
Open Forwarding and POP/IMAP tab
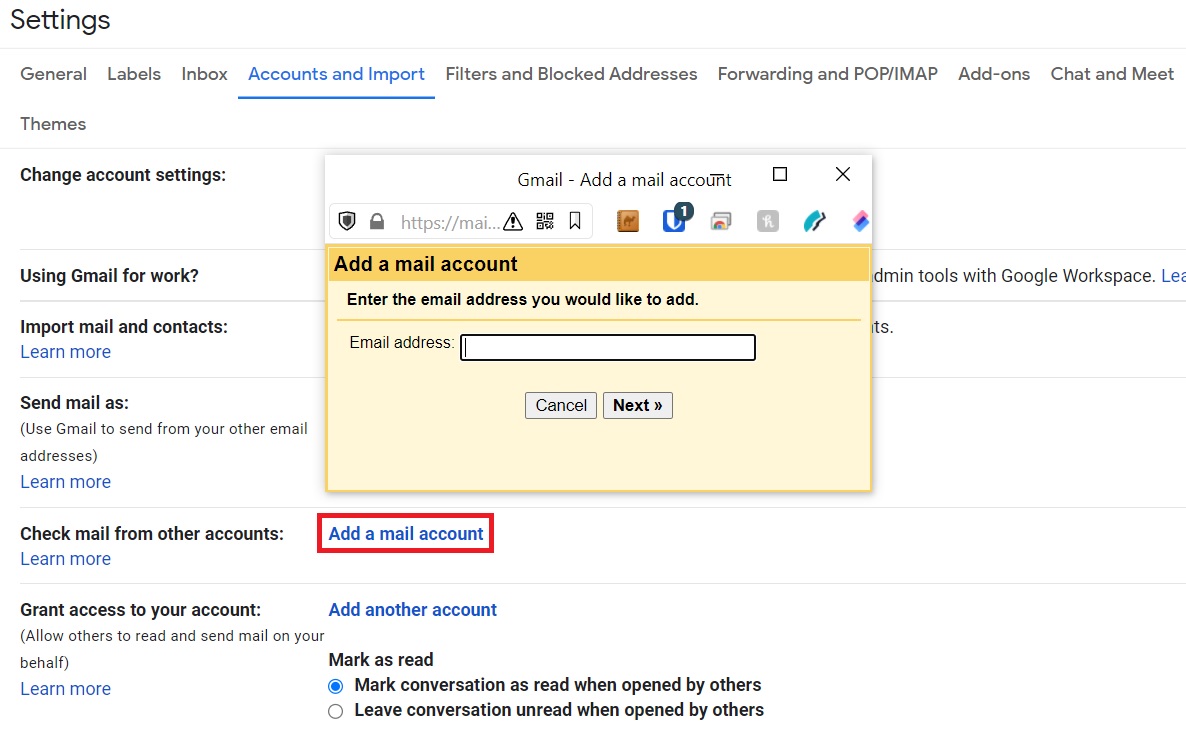coord(827,74)
